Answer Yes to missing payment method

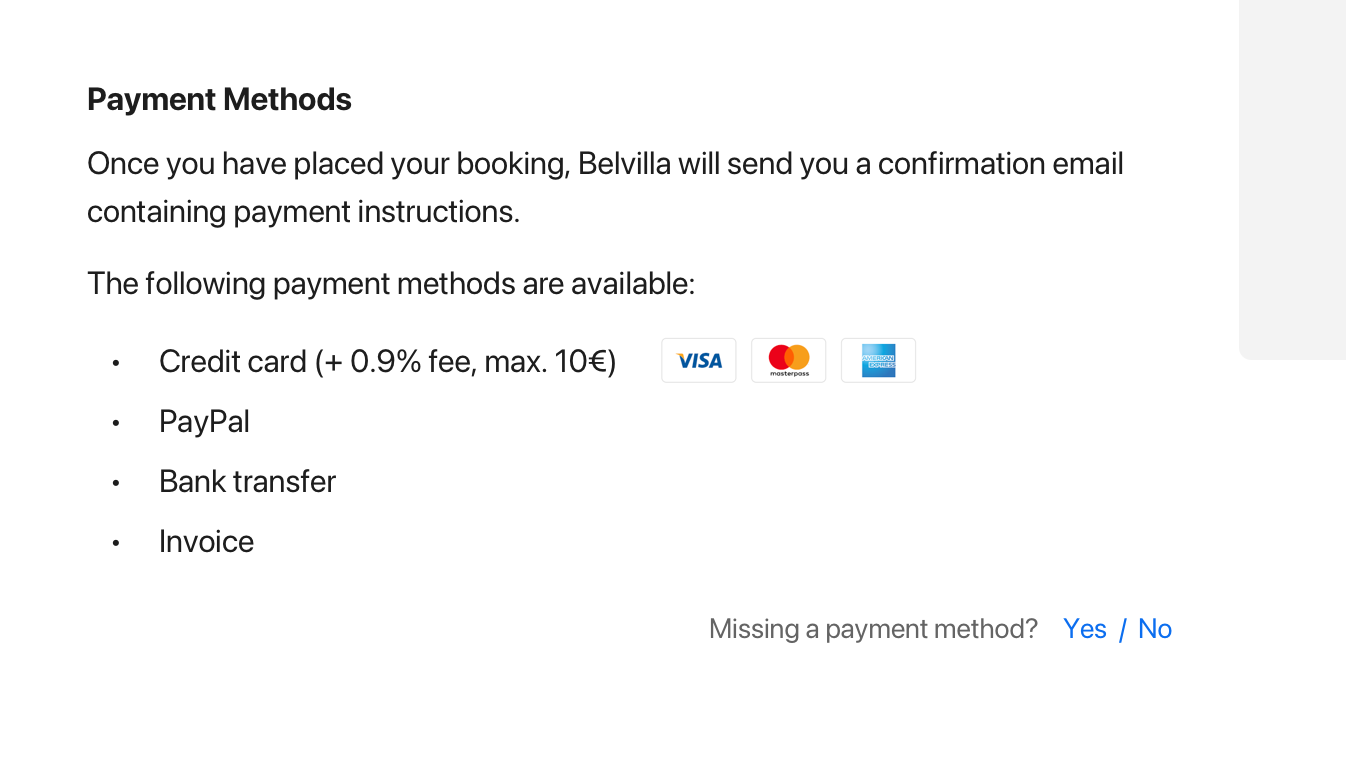(x=1085, y=629)
